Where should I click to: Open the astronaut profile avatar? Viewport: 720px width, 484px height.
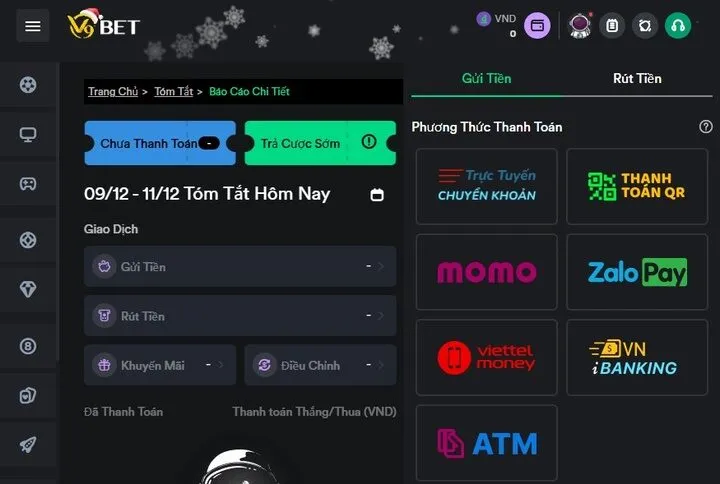click(x=579, y=26)
